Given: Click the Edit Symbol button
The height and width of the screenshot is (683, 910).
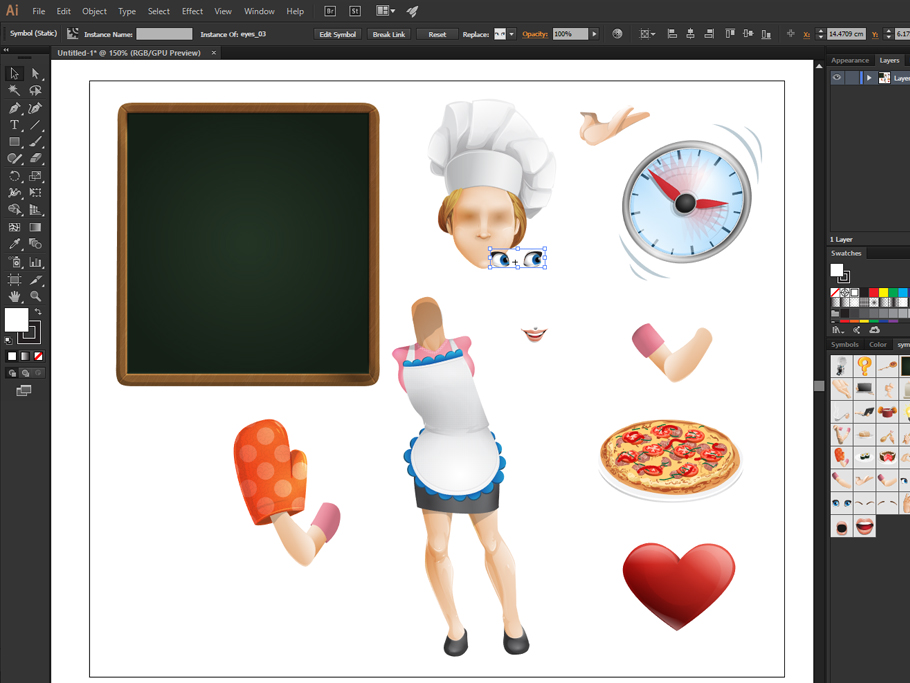Looking at the screenshot, I should click(337, 34).
